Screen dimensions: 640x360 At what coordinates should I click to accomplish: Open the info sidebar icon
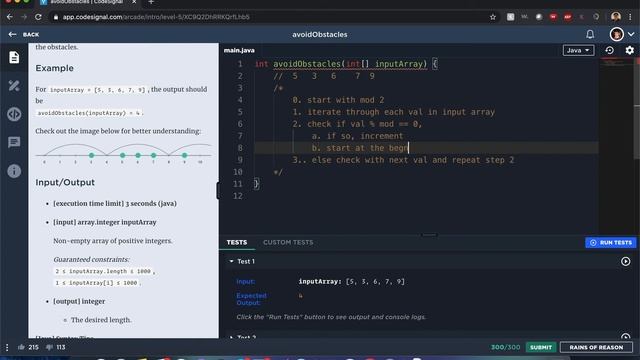click(x=14, y=171)
